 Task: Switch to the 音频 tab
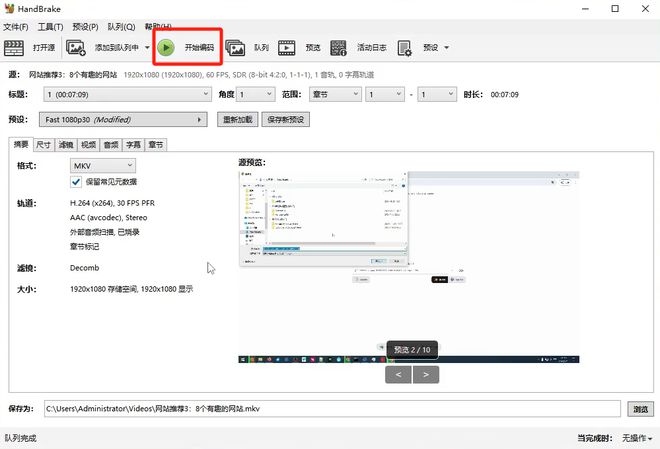coord(111,145)
